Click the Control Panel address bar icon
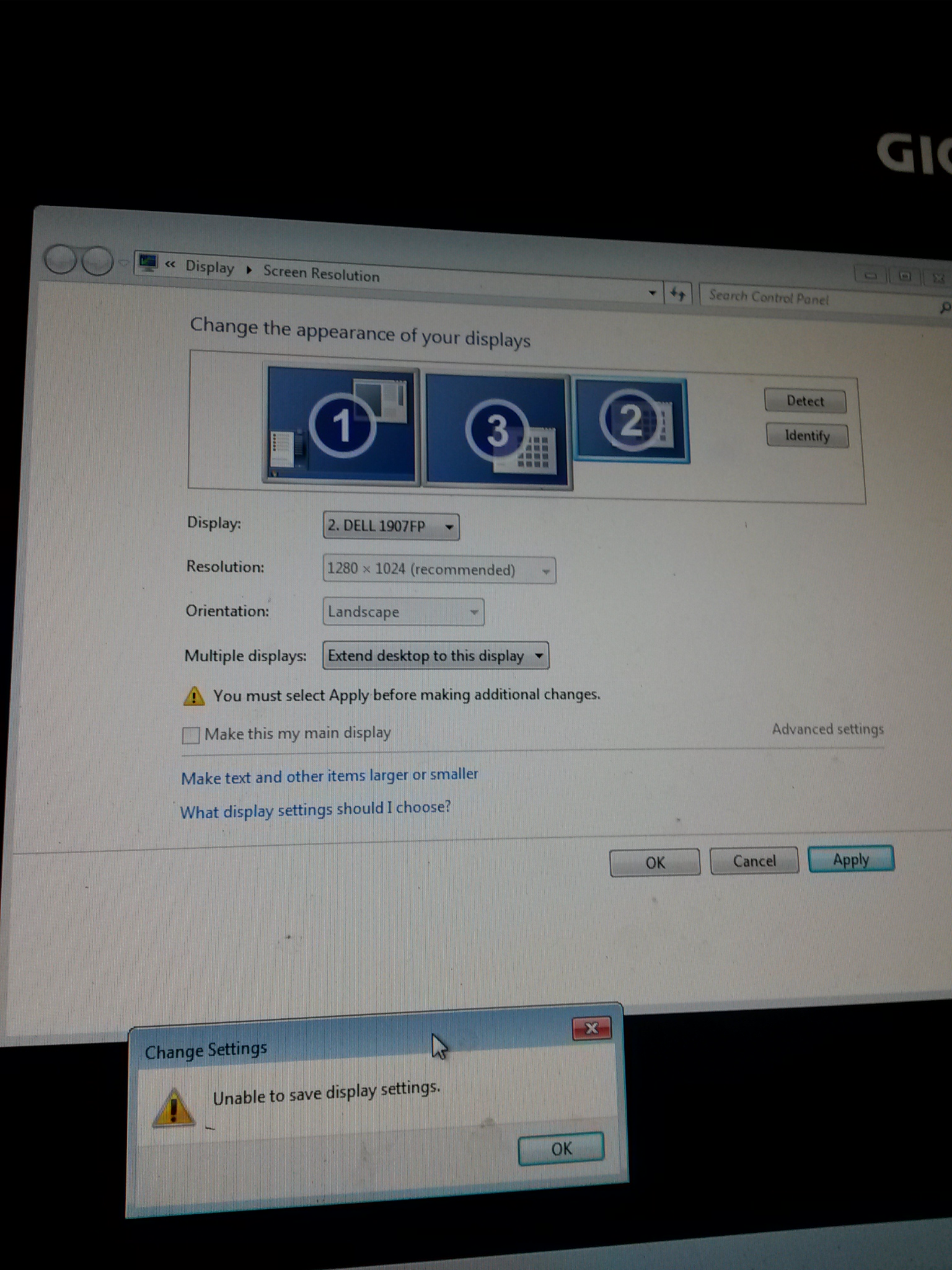Image resolution: width=952 pixels, height=1270 pixels. point(148,263)
